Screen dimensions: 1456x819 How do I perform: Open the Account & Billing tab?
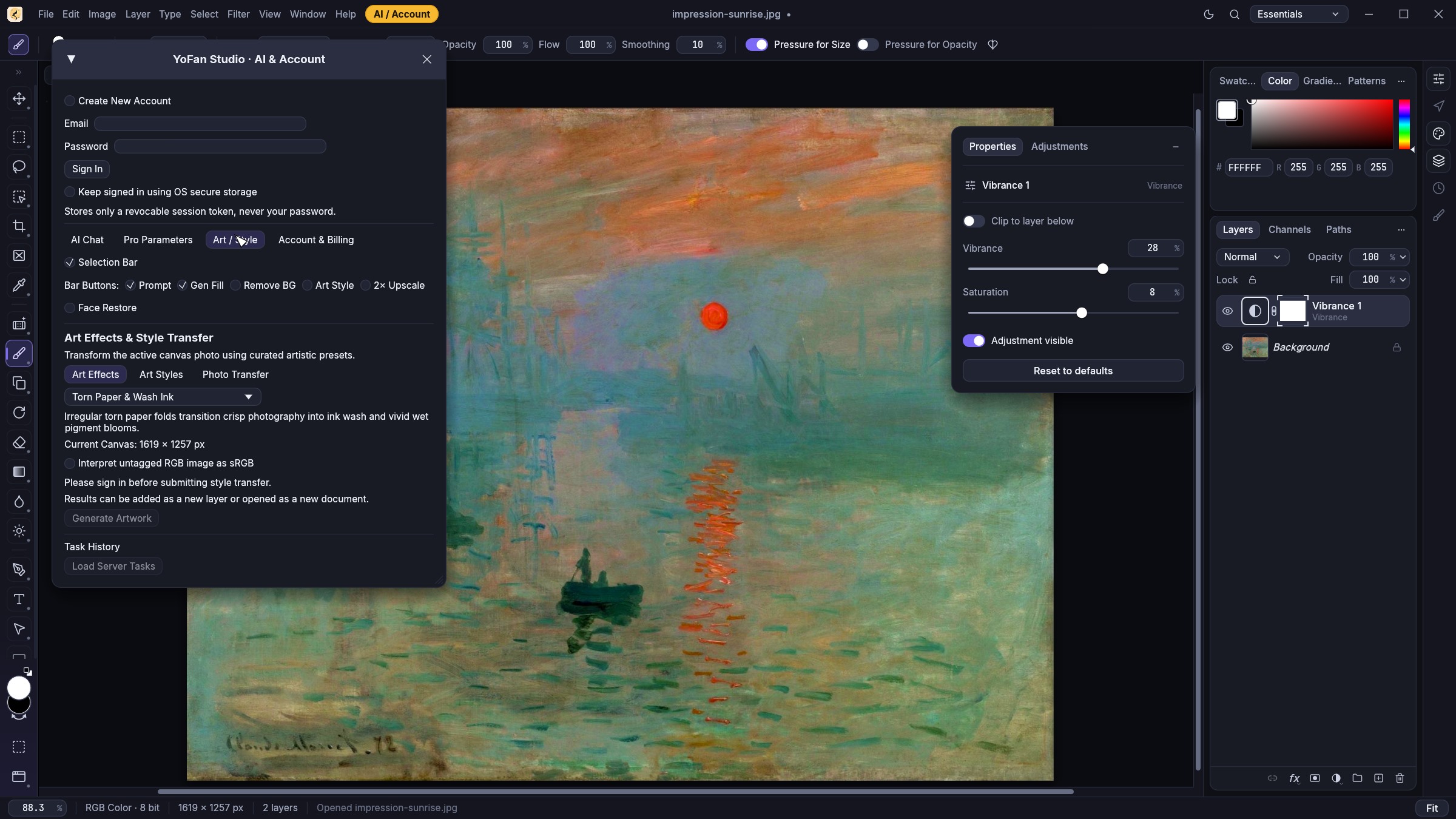coord(316,240)
